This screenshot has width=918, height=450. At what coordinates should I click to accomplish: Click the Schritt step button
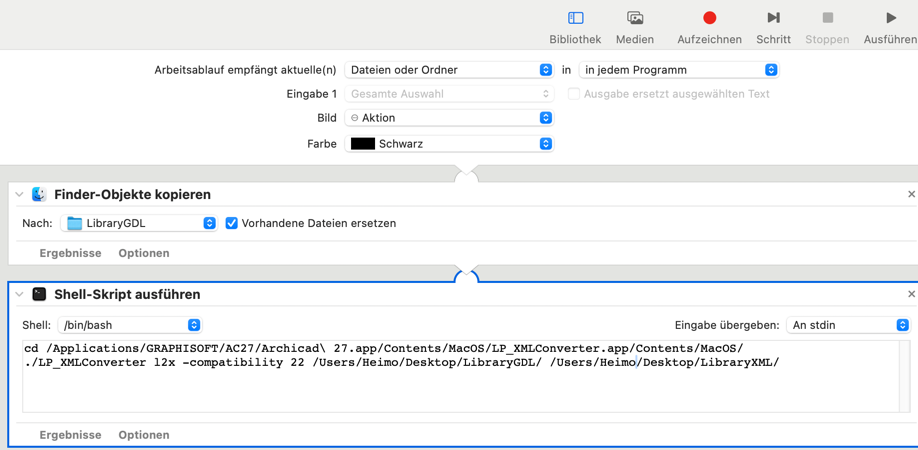pyautogui.click(x=773, y=26)
